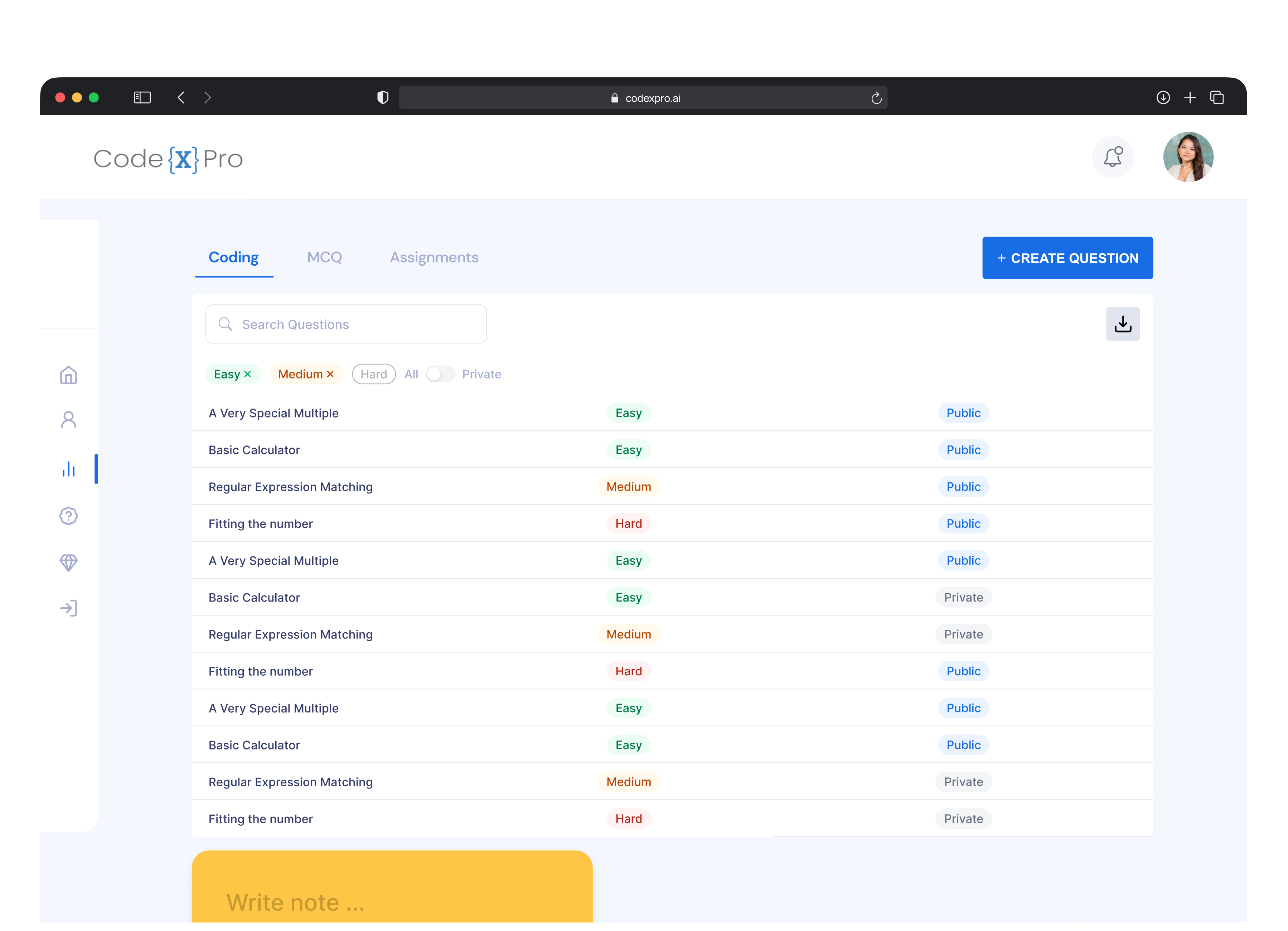This screenshot has width=1288, height=931.
Task: Download the questions list
Action: (x=1122, y=324)
